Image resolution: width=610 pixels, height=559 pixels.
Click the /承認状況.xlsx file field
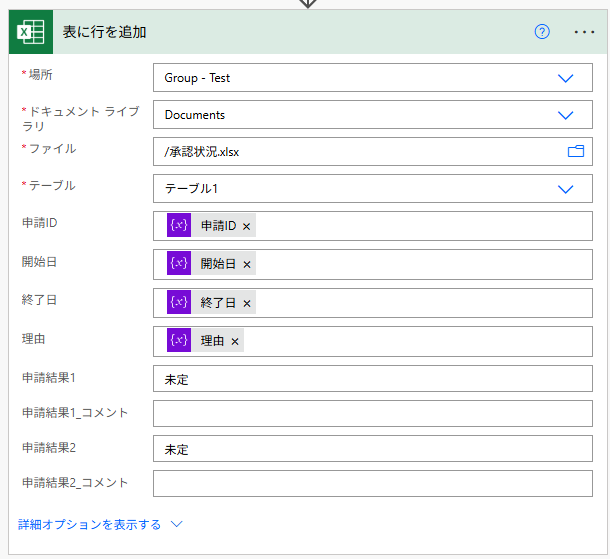[x=373, y=151]
